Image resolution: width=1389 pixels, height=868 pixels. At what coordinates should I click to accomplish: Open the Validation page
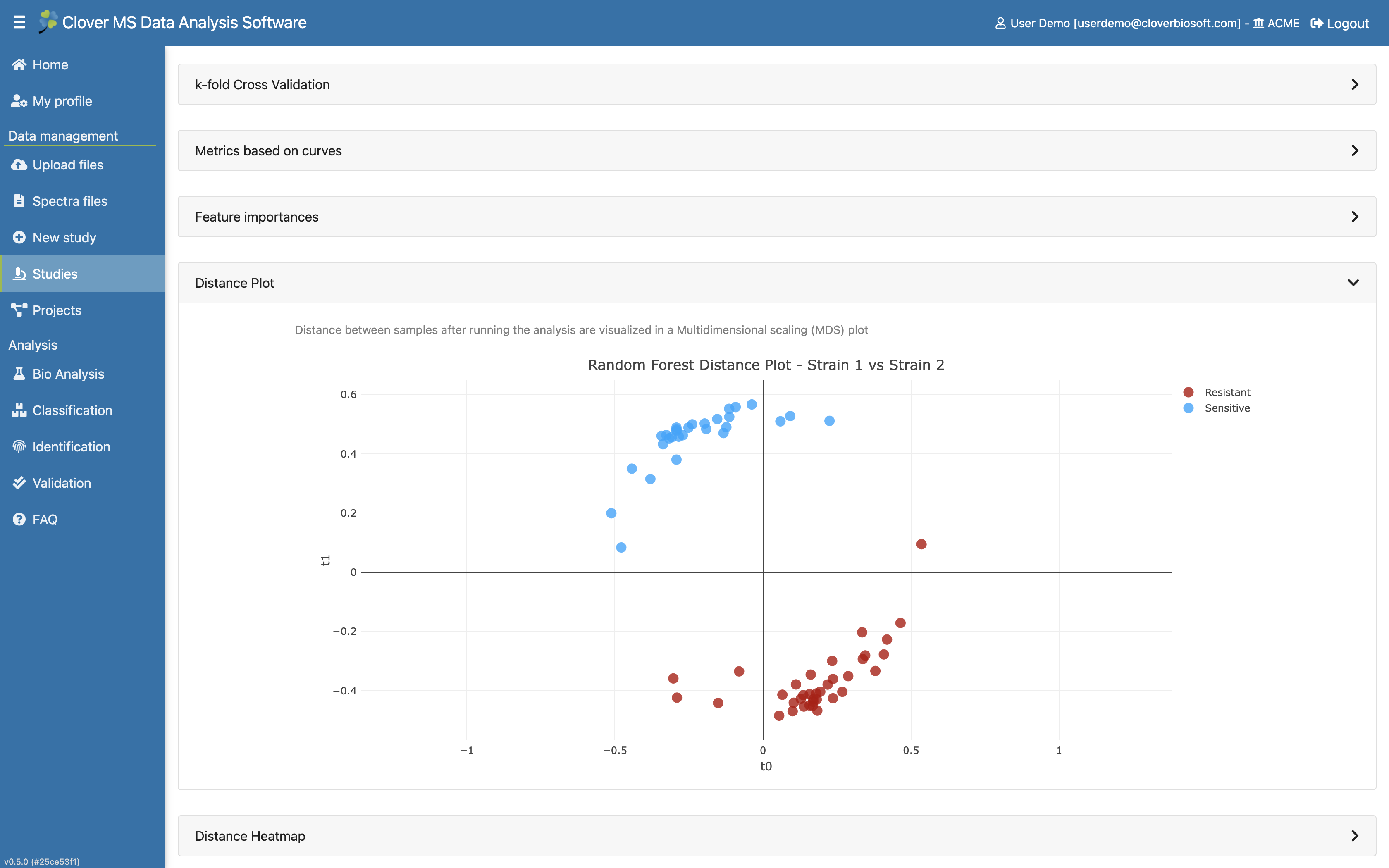[83, 483]
